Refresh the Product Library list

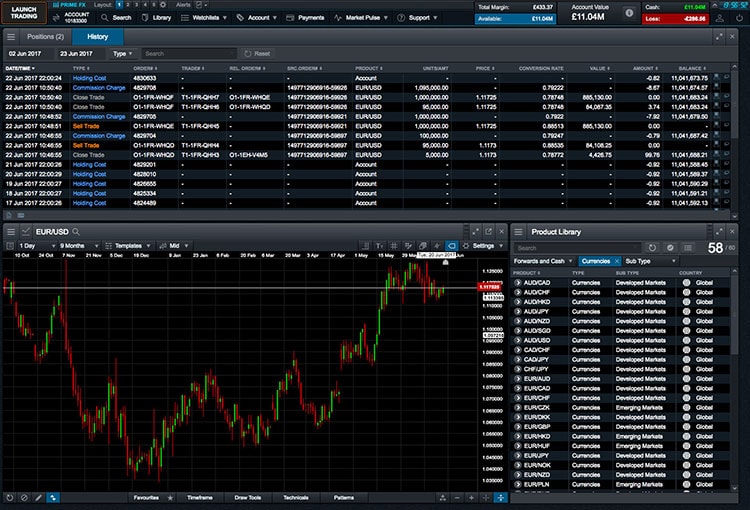click(652, 247)
